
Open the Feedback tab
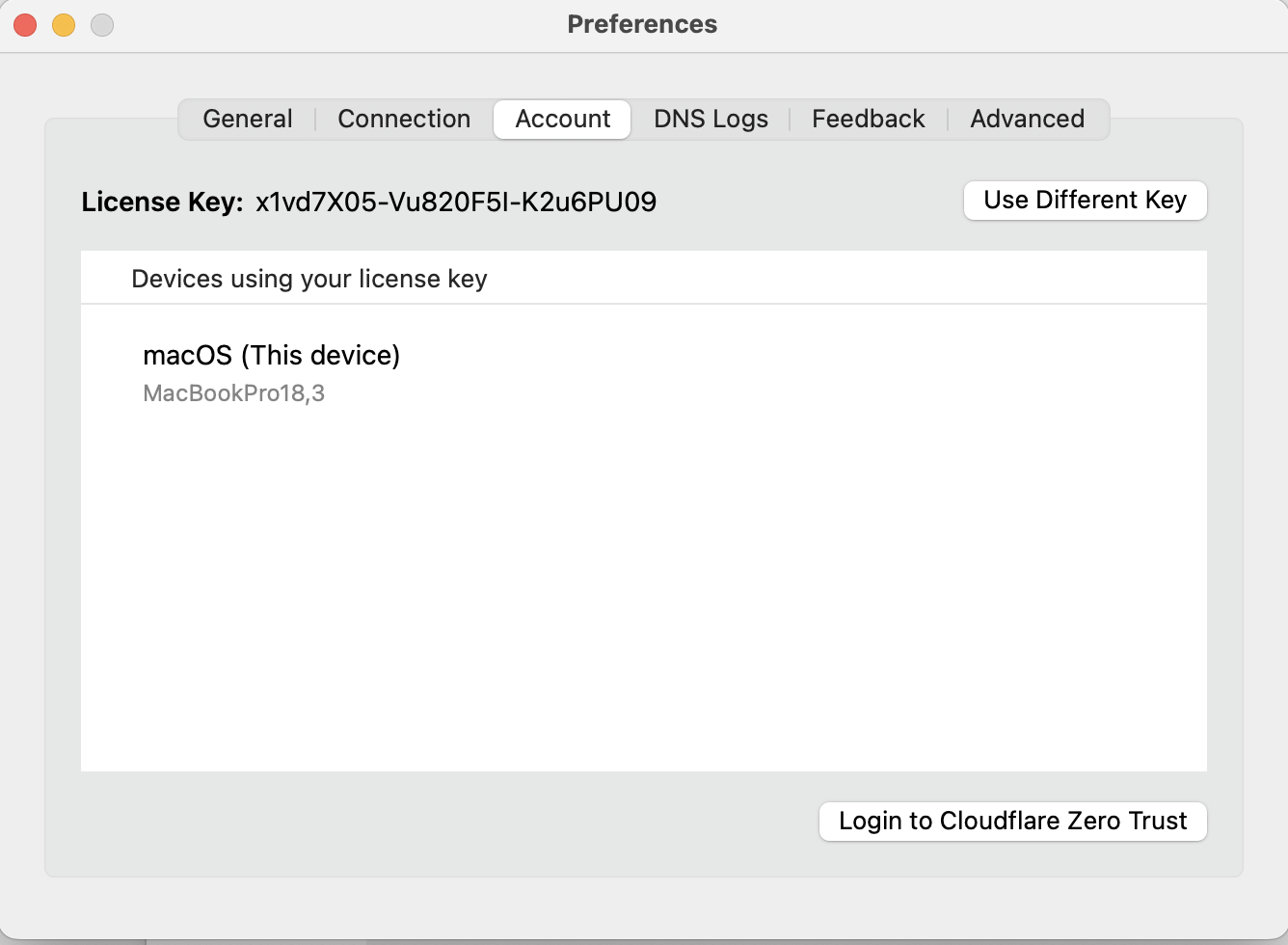click(x=868, y=119)
